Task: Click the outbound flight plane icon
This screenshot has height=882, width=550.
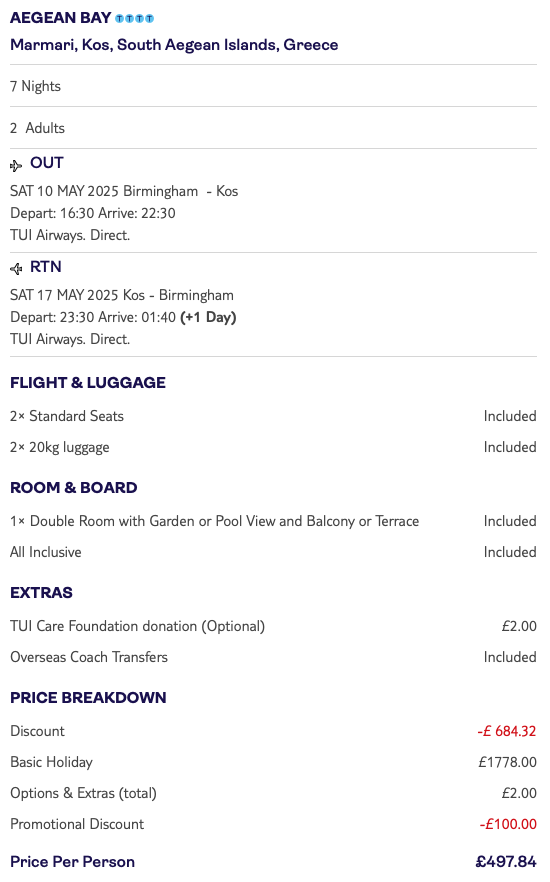Action: [16, 165]
